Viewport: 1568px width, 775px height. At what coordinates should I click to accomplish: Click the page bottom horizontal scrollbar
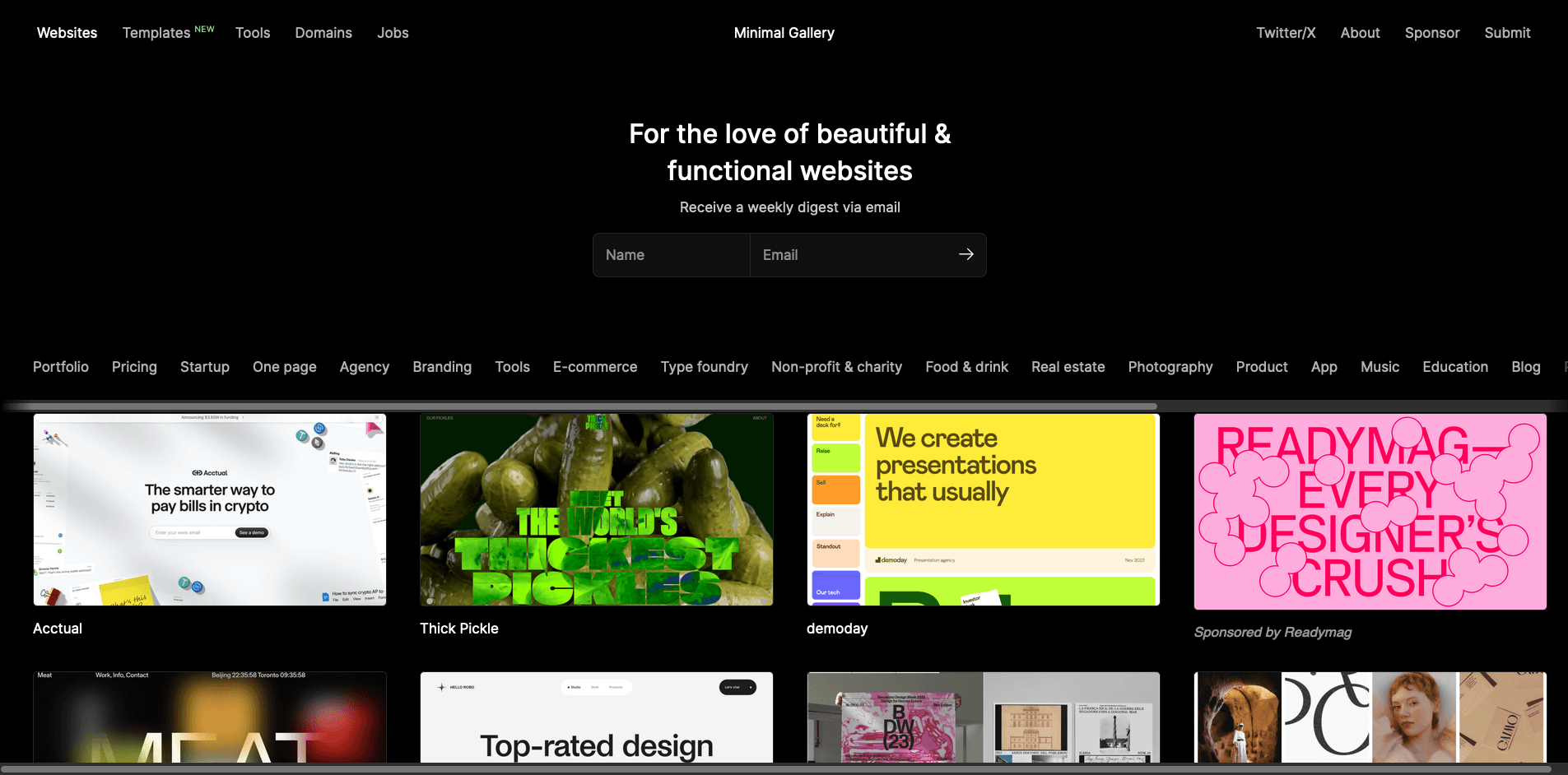pos(775,769)
